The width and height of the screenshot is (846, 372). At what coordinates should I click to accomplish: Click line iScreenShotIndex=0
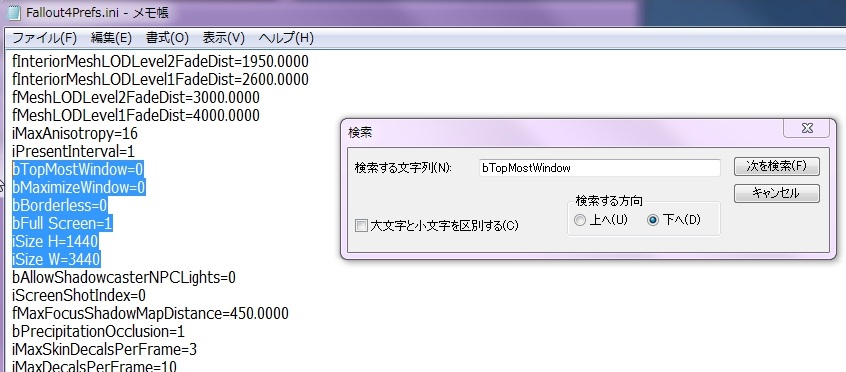point(79,295)
